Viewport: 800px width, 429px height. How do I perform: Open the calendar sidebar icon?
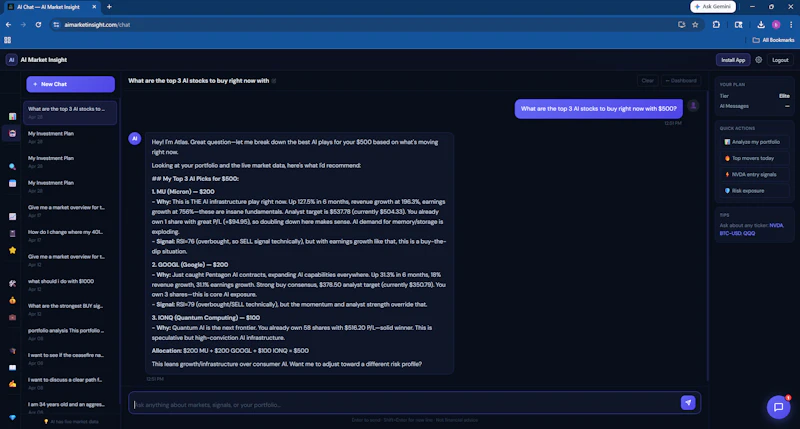pos(12,183)
